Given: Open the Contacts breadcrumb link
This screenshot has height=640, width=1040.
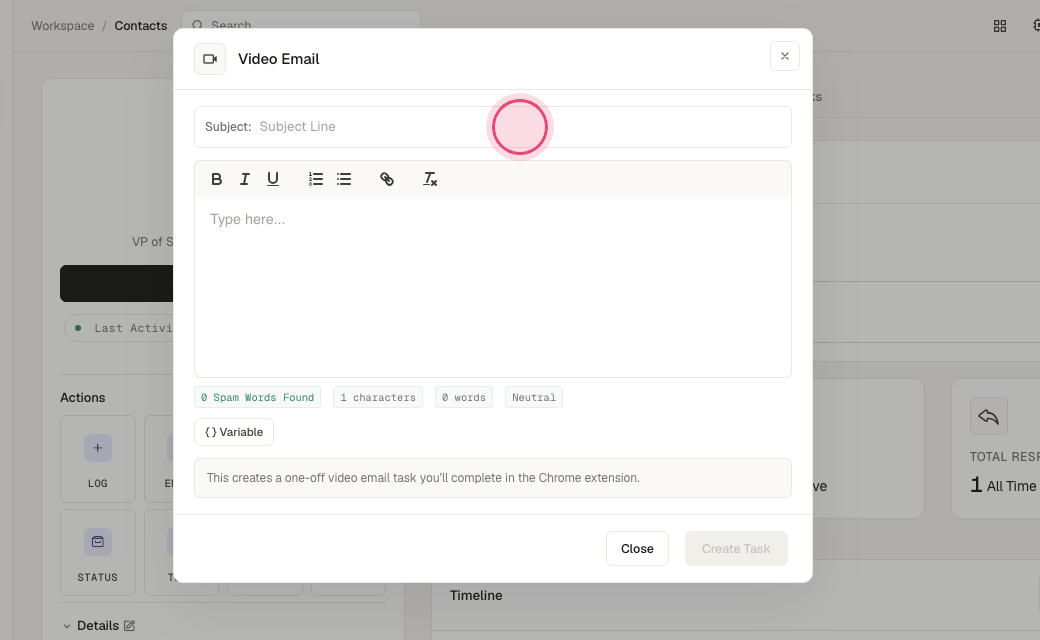Looking at the screenshot, I should coord(141,26).
